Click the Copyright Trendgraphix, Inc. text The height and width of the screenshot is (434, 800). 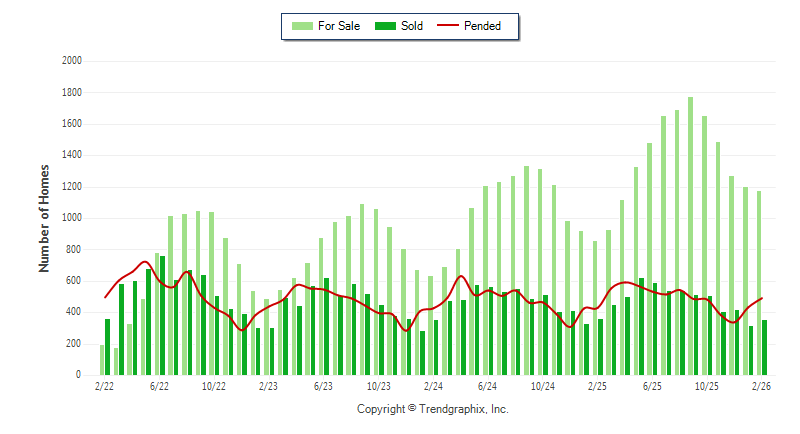pyautogui.click(x=433, y=409)
